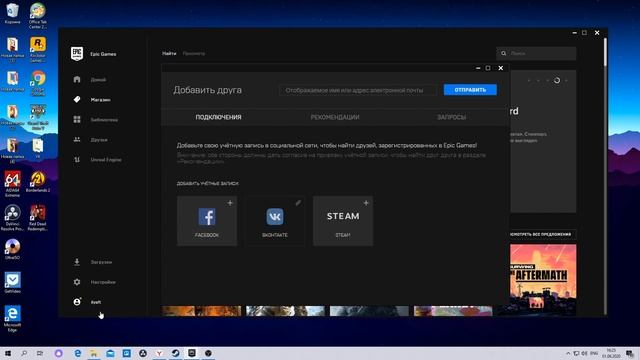The width and height of the screenshot is (640, 360).
Task: Open the Microsoft Edge desktop shortcut
Action: pos(13,319)
